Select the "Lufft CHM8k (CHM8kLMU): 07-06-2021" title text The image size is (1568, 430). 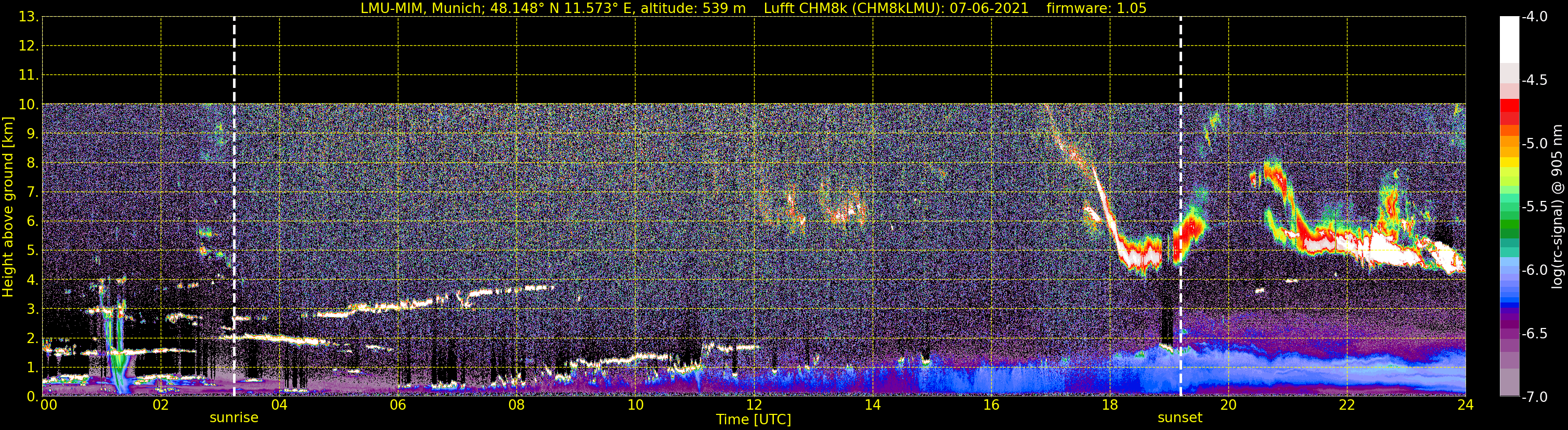[896, 8]
